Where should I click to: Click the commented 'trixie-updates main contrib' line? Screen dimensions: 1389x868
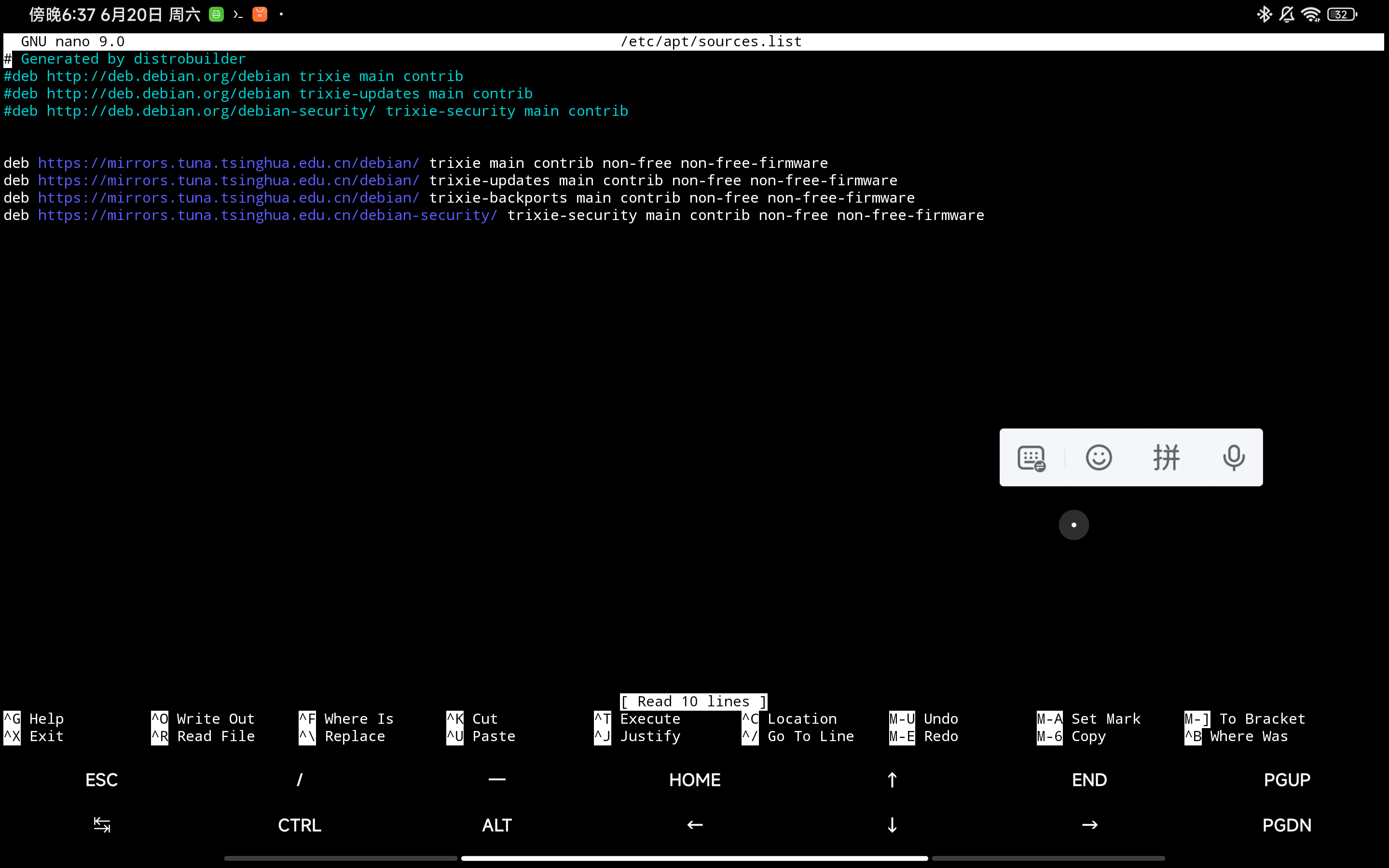(268, 94)
